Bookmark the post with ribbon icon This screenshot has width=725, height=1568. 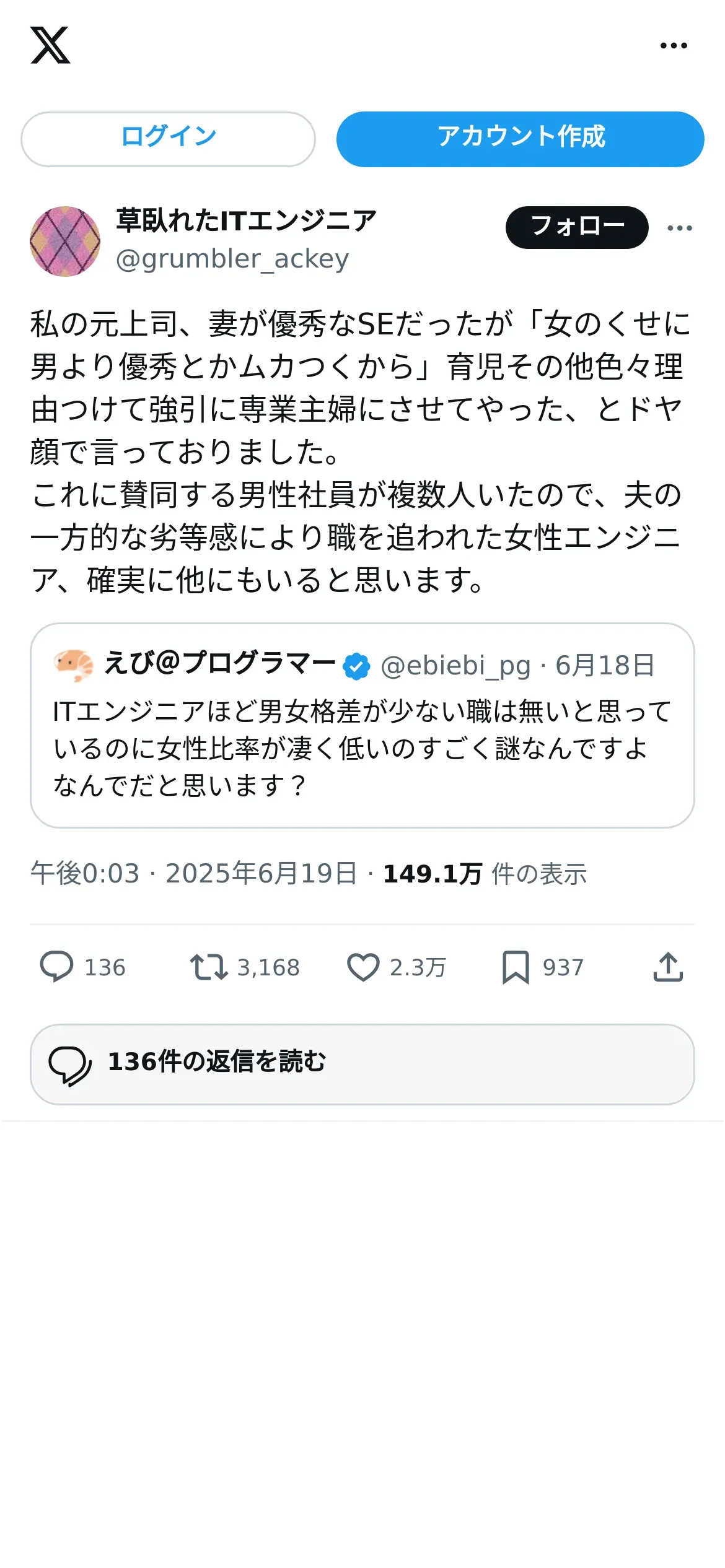click(516, 967)
